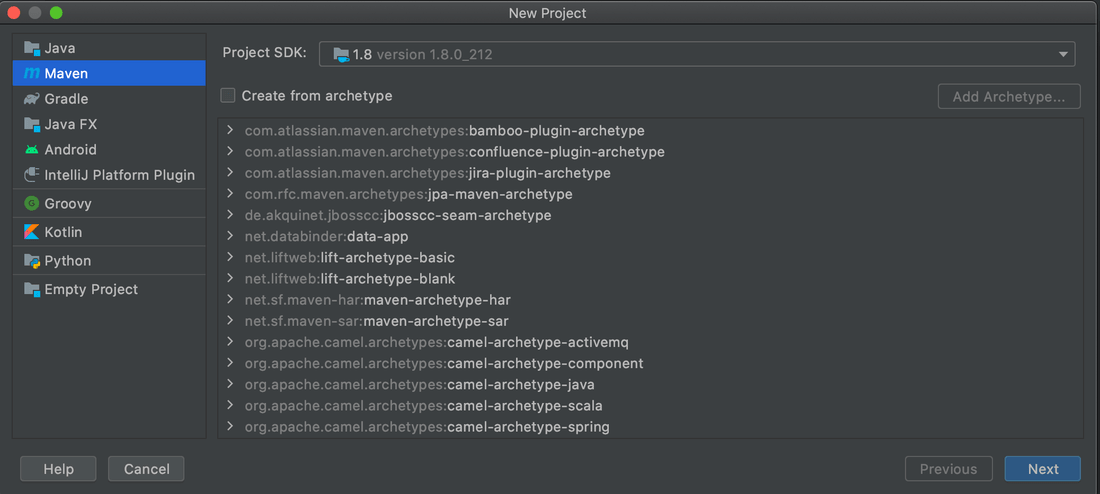The image size is (1100, 494).
Task: Select the Kotlin logo icon
Action: pos(32,232)
